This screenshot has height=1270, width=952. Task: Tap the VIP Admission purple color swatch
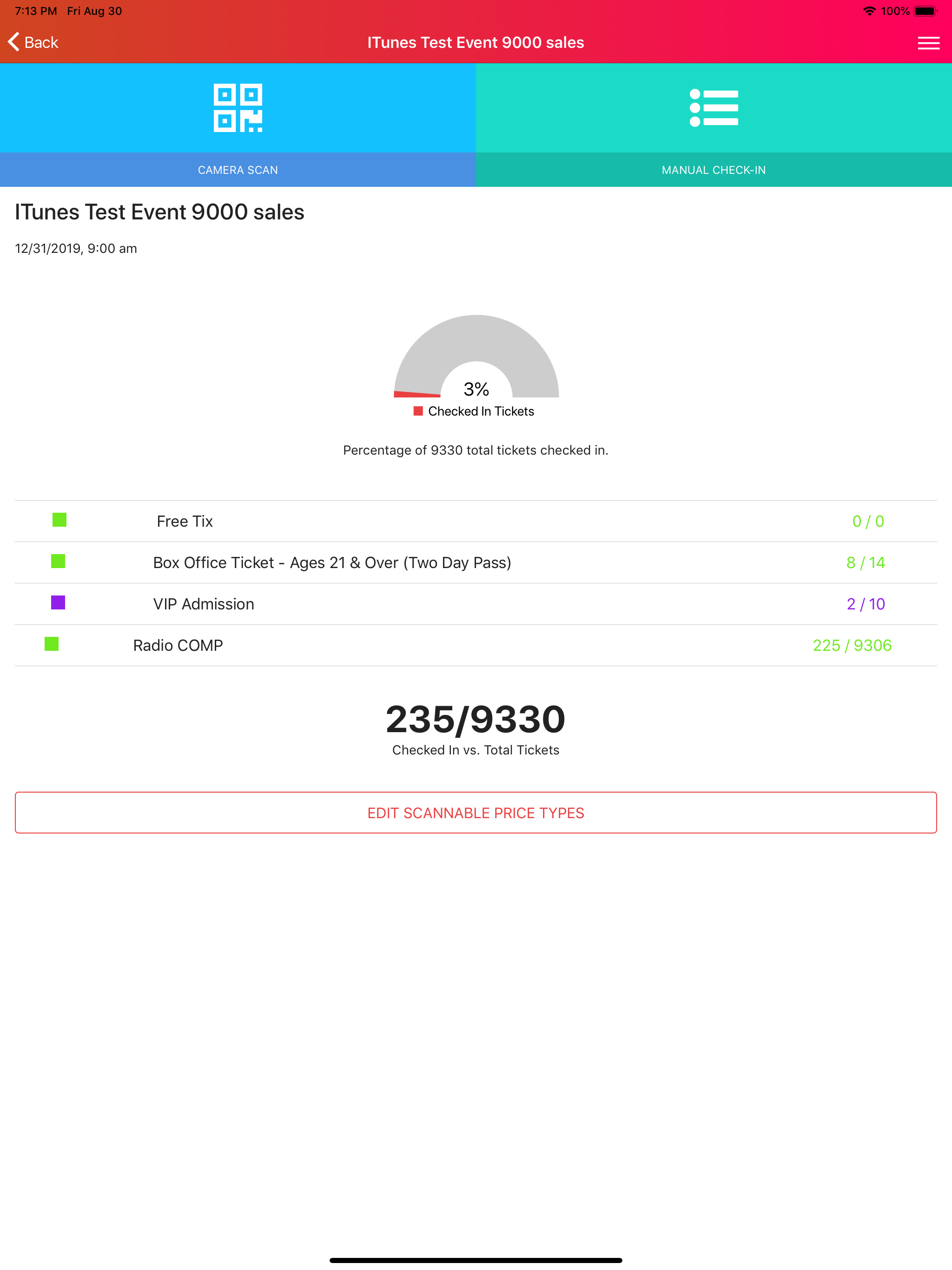58,602
